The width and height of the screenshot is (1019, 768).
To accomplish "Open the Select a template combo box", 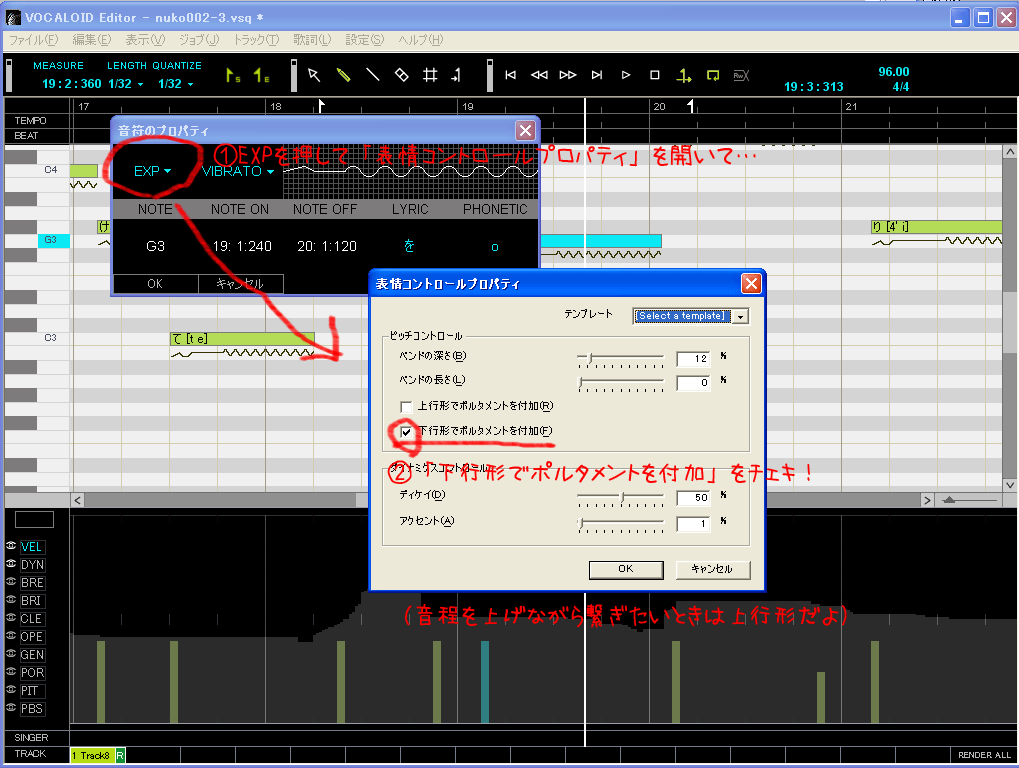I will 691,316.
